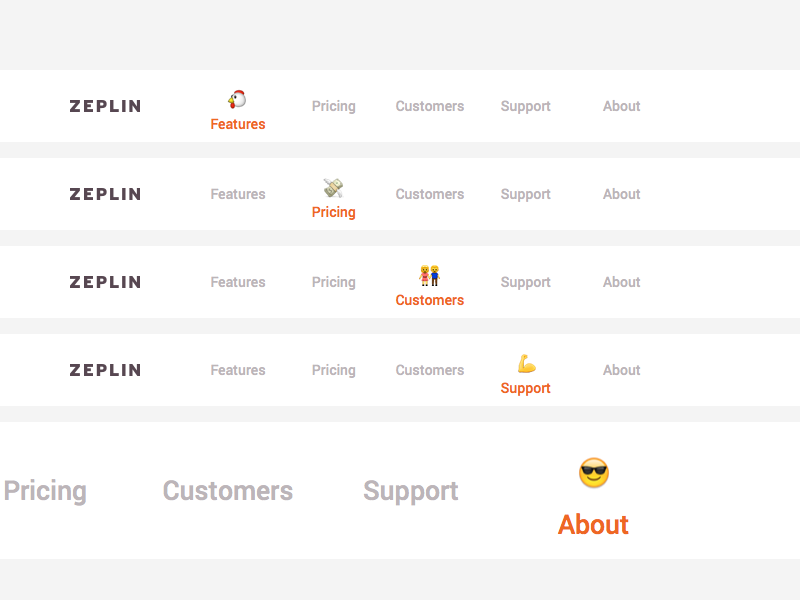Click Features in the second navbar row
The image size is (800, 600).
237,194
